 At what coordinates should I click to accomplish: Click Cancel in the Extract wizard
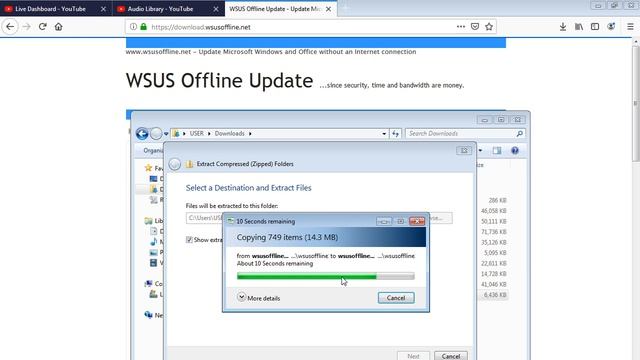point(451,356)
